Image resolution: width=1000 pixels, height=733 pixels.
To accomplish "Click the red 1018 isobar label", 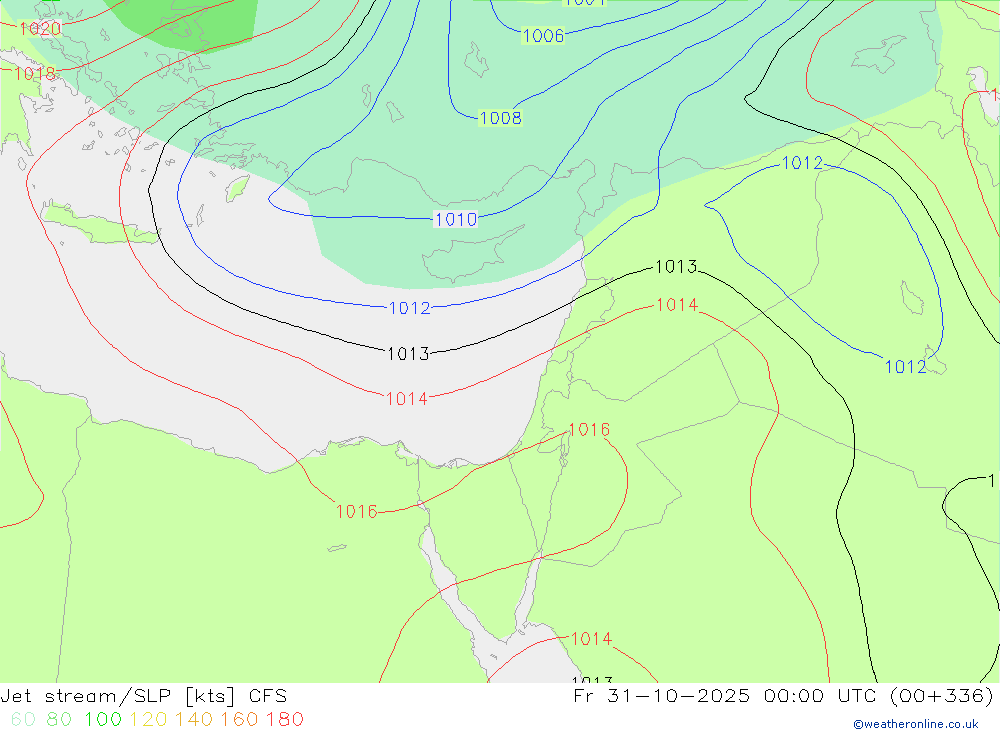I will pyautogui.click(x=35, y=74).
